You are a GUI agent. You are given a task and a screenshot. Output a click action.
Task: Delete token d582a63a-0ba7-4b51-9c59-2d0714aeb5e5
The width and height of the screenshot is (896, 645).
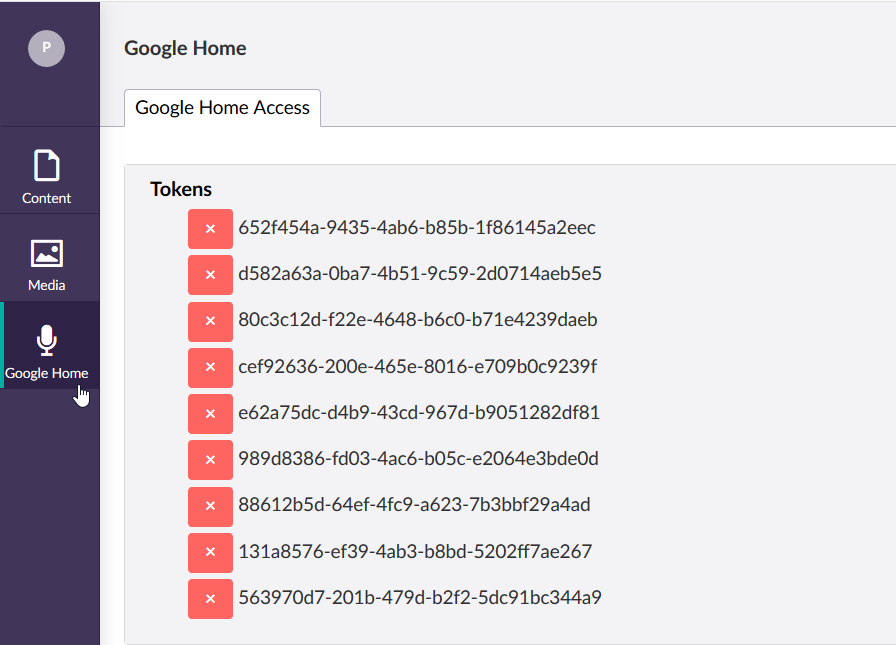coord(210,275)
